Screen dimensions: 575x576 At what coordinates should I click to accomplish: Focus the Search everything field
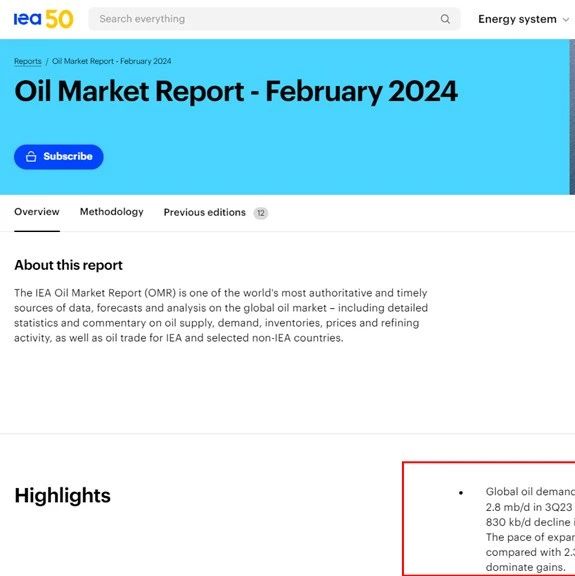point(274,19)
